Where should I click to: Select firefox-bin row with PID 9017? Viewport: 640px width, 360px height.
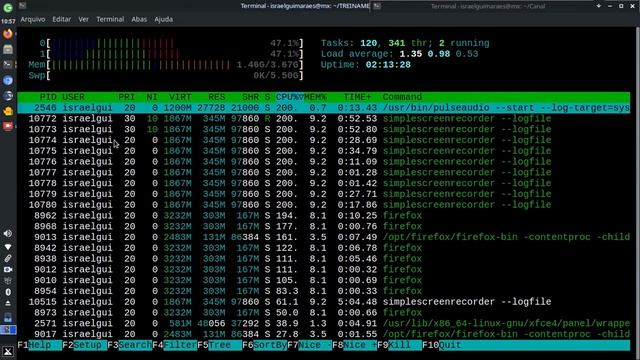(x=324, y=334)
